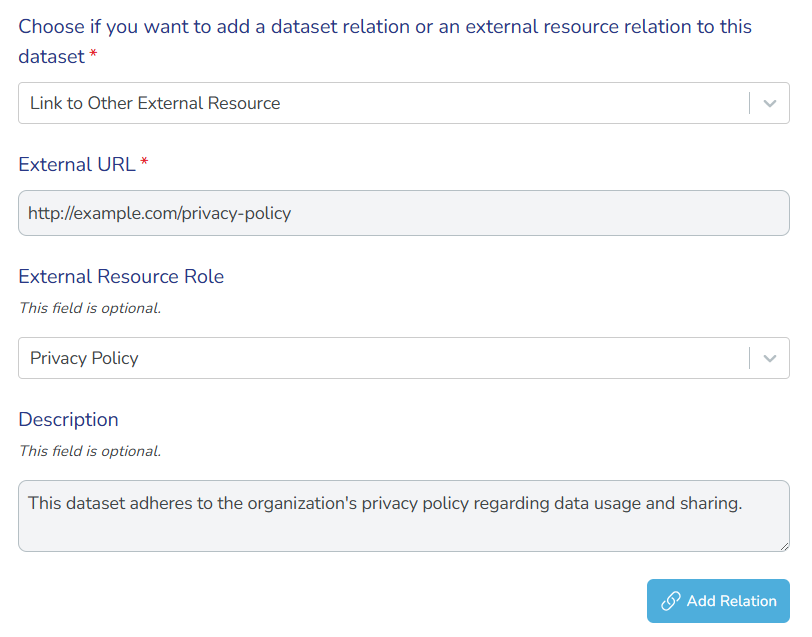The width and height of the screenshot is (812, 637).
Task: Click the 'External URL' field label
Action: [77, 164]
